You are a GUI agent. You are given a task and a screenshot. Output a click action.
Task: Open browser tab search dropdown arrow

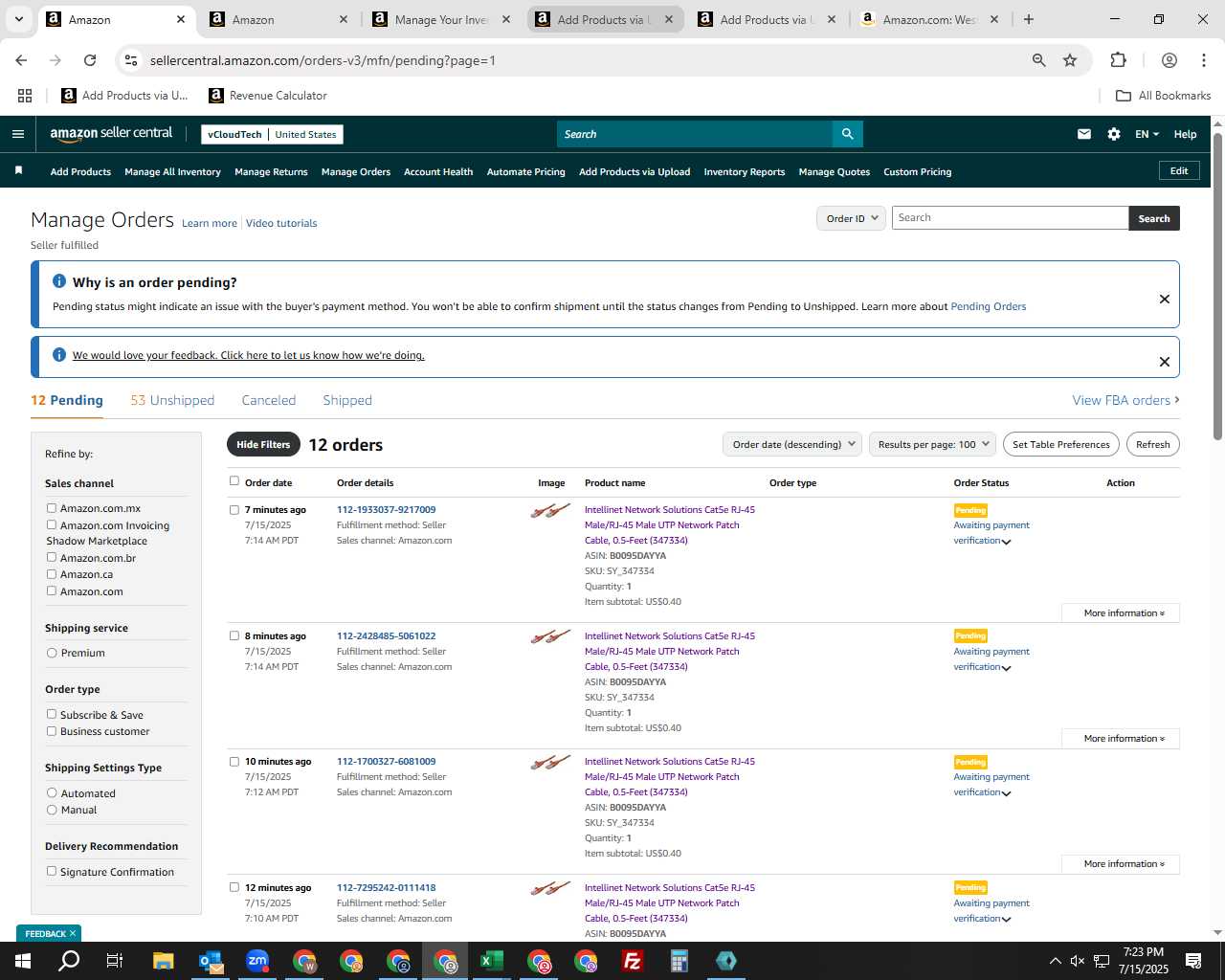pyautogui.click(x=18, y=19)
